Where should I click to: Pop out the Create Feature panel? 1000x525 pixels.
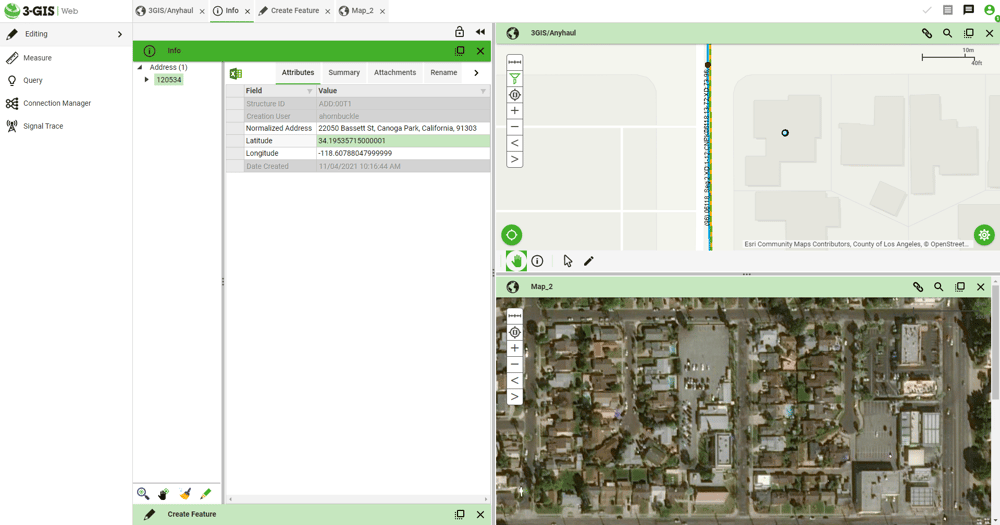tap(460, 514)
